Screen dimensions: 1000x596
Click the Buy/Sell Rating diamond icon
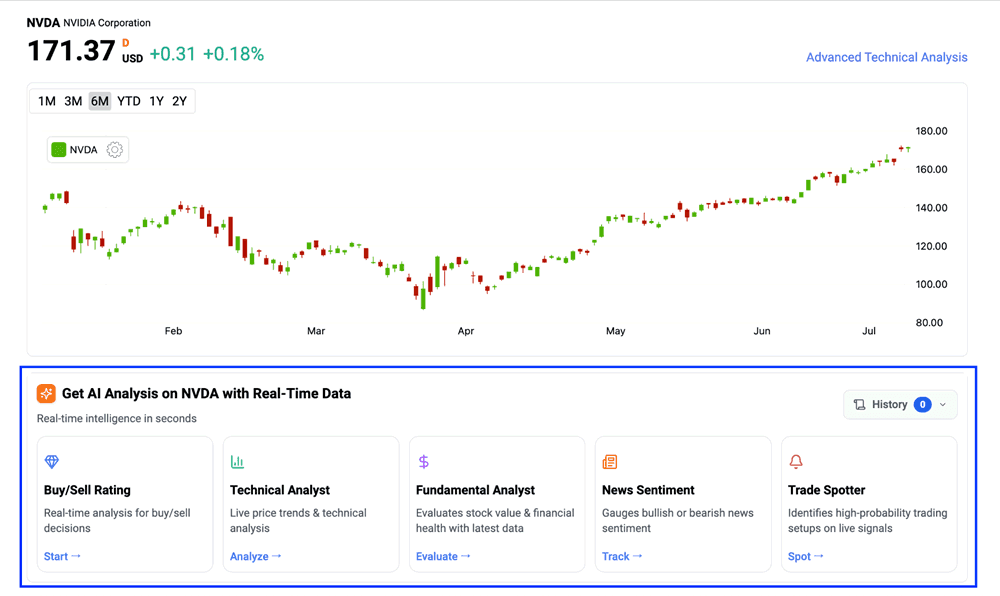pyautogui.click(x=52, y=462)
